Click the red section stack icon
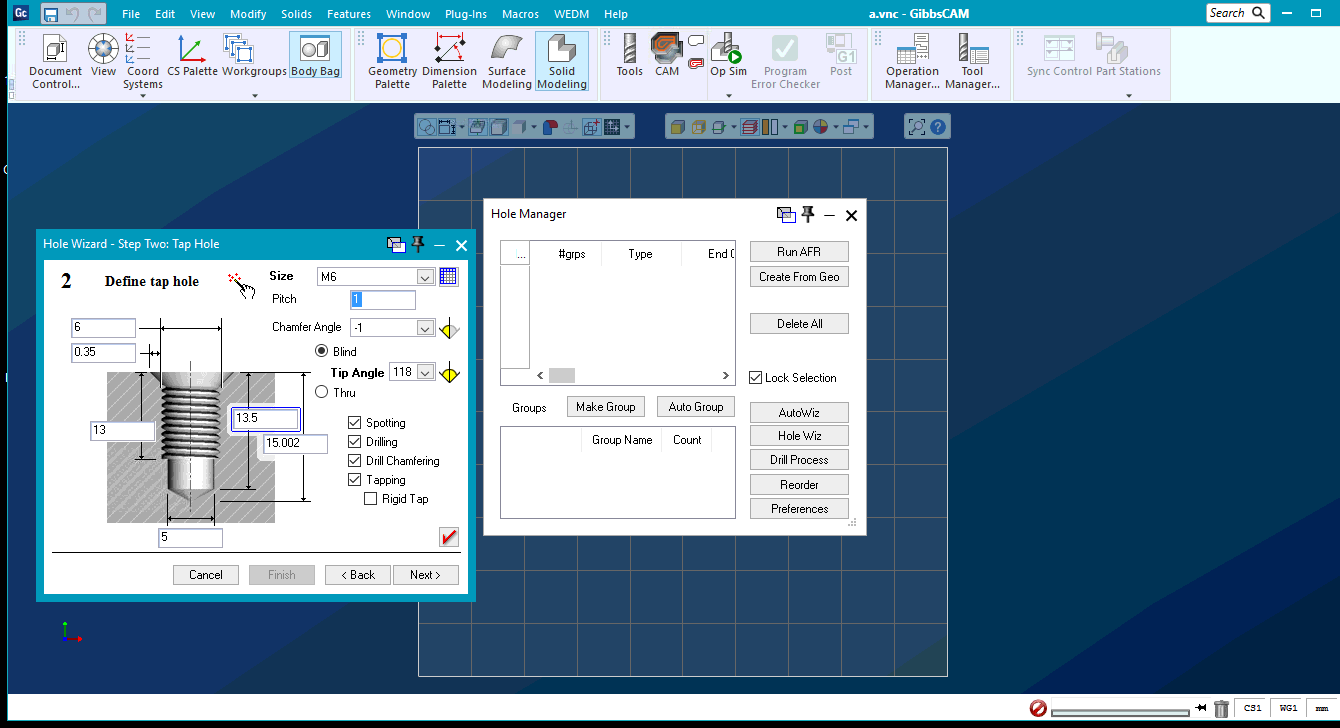Image resolution: width=1340 pixels, height=728 pixels. (750, 127)
